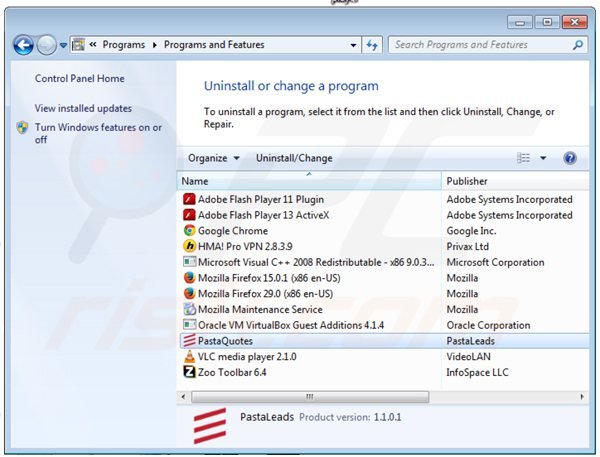Sort by the Publisher column header
The height and width of the screenshot is (457, 600).
click(x=515, y=181)
